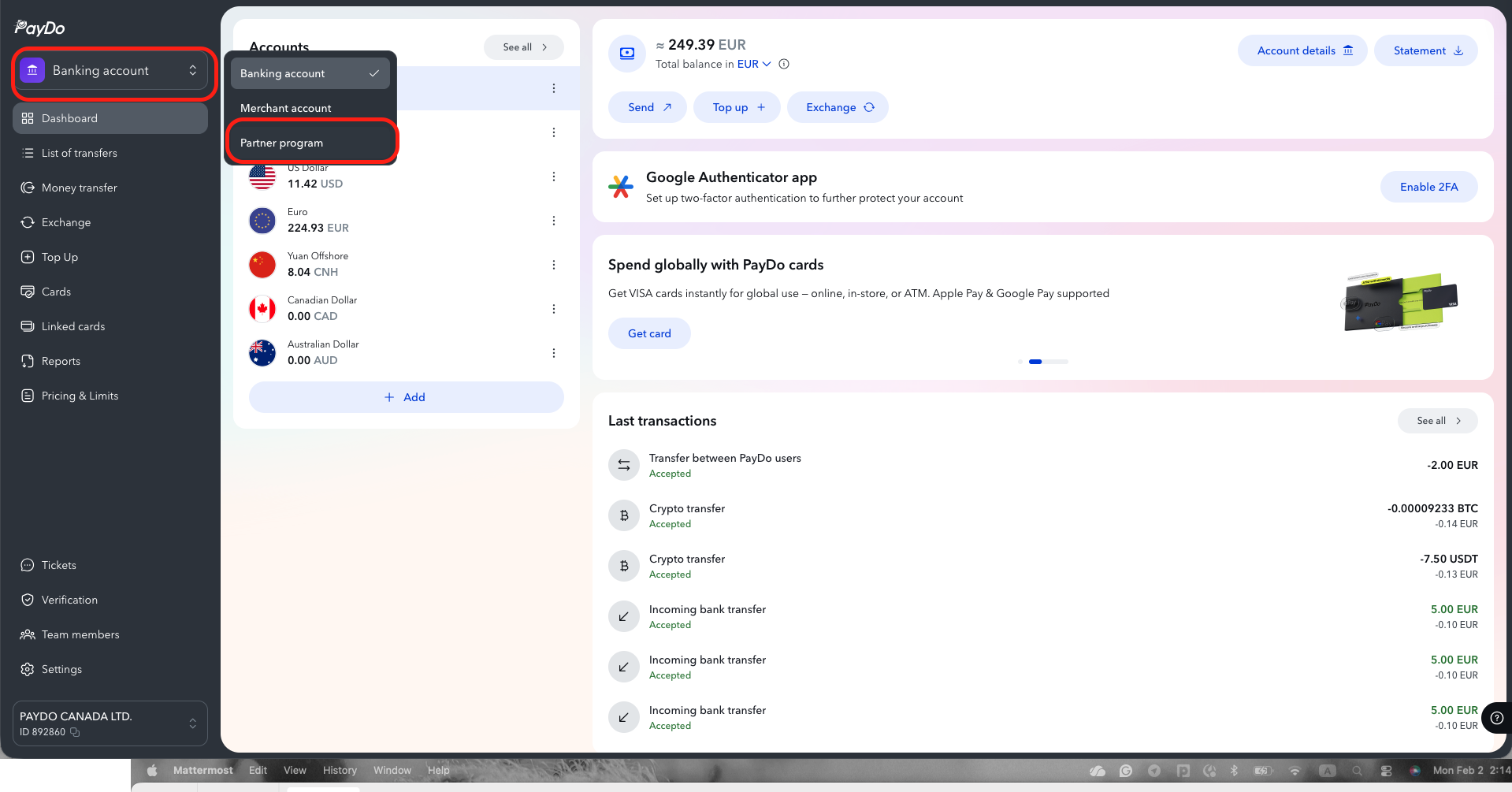Open the History menu in the menu bar
The width and height of the screenshot is (1512, 792).
340,771
